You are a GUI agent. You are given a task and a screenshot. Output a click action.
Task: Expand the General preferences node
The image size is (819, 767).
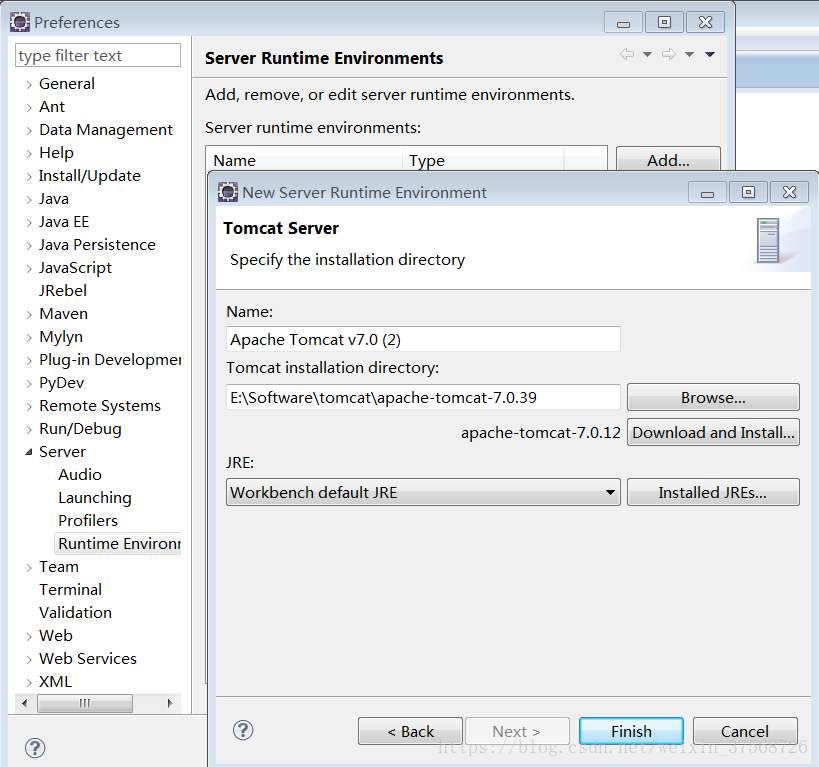point(29,85)
